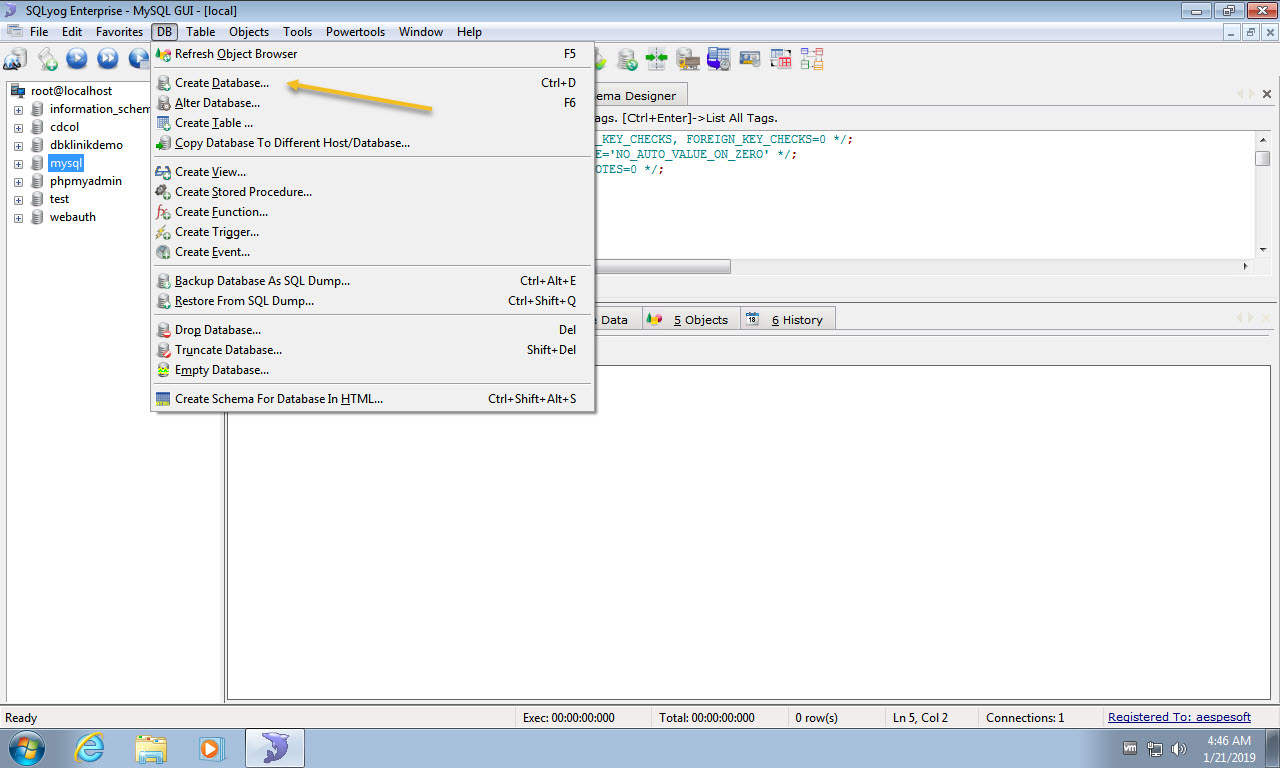The width and height of the screenshot is (1280, 768).
Task: Choose Create View menu entry
Action: (x=373, y=172)
